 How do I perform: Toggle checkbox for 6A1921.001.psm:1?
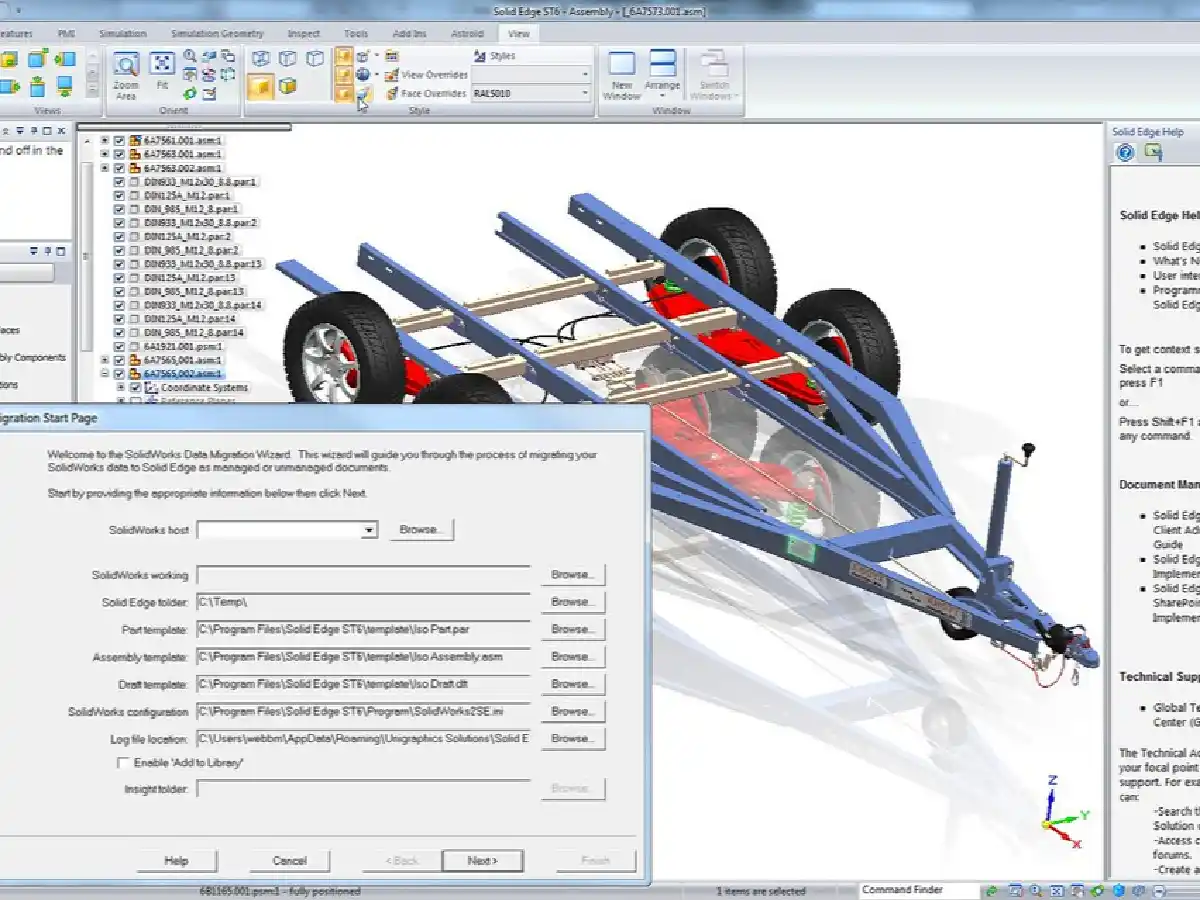pyautogui.click(x=120, y=346)
